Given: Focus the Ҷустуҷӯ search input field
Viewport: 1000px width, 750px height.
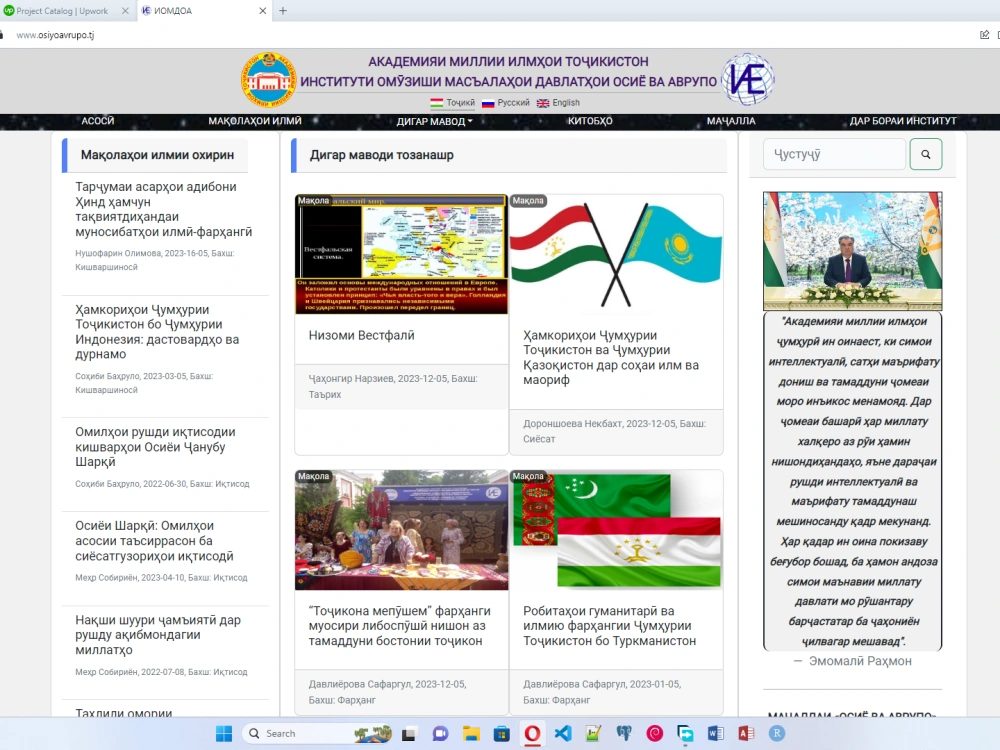Looking at the screenshot, I should click(x=834, y=154).
